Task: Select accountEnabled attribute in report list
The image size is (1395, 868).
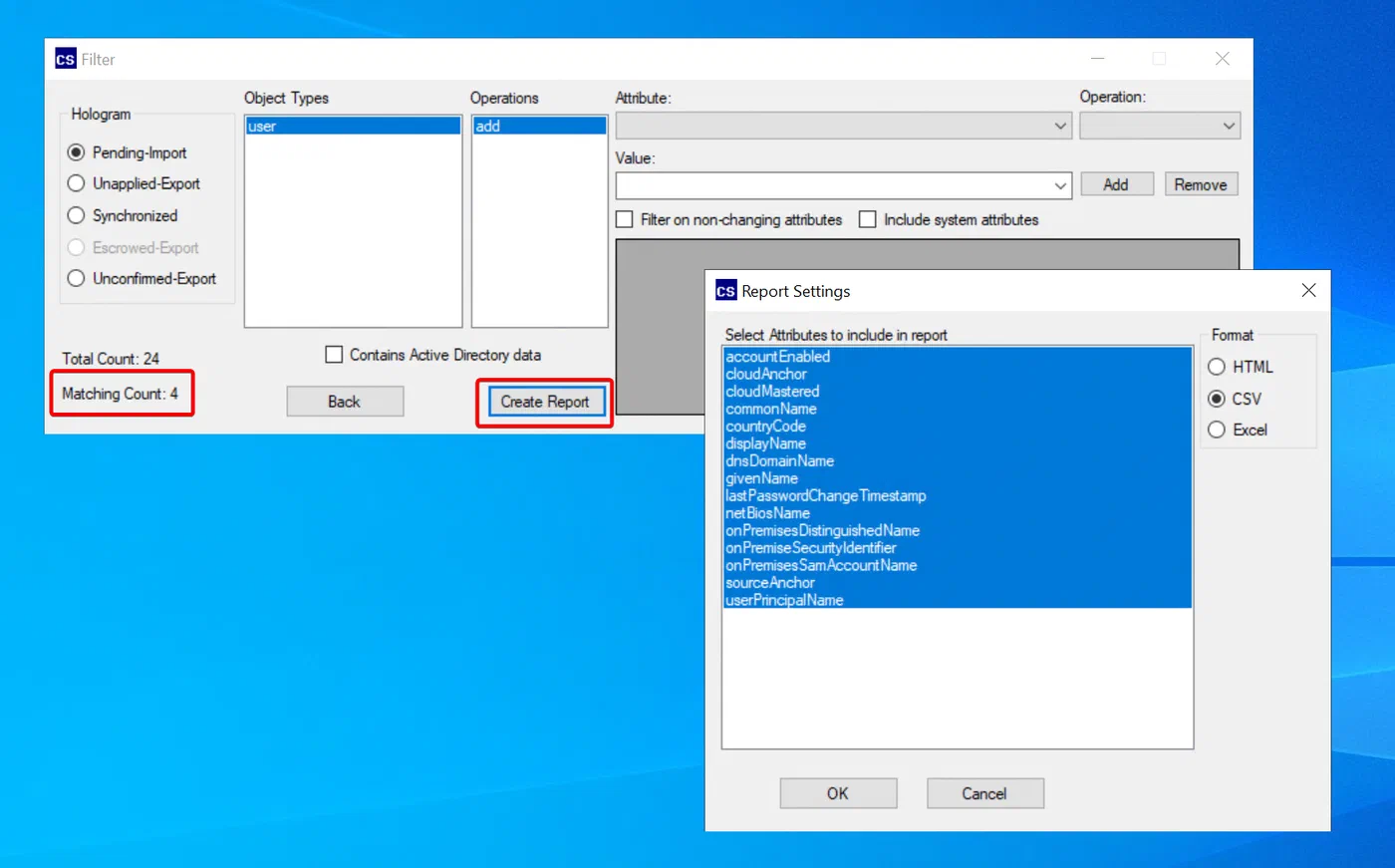Action: (x=957, y=357)
